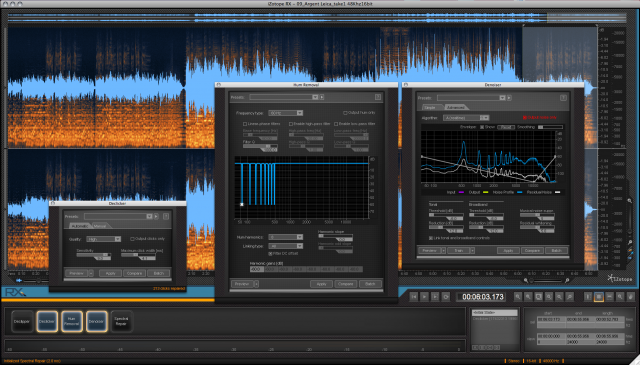Open the Frequency type dropdown

click(x=286, y=113)
